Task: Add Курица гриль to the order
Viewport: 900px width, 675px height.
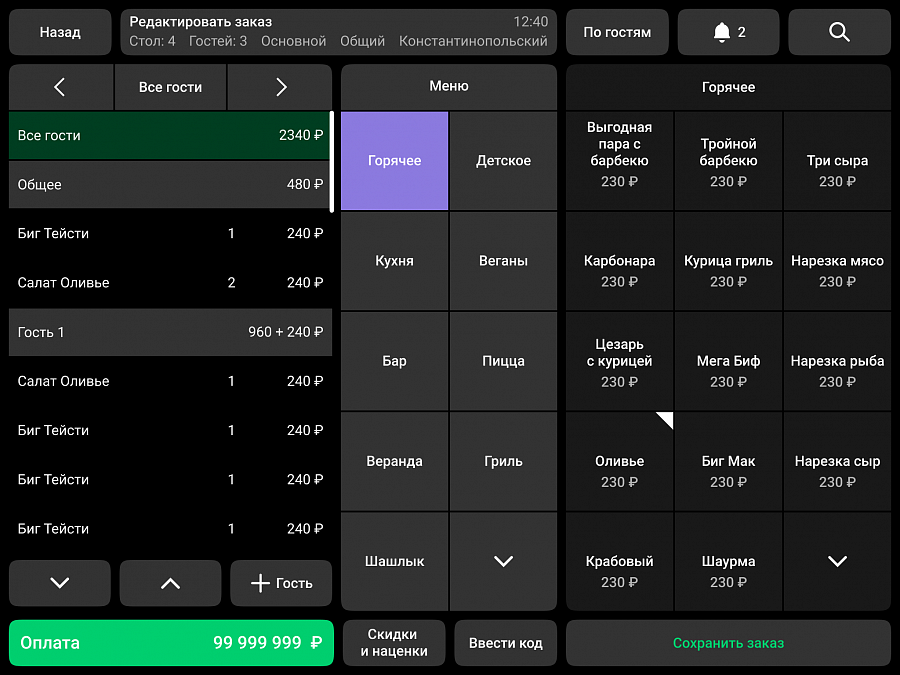Action: click(x=728, y=261)
